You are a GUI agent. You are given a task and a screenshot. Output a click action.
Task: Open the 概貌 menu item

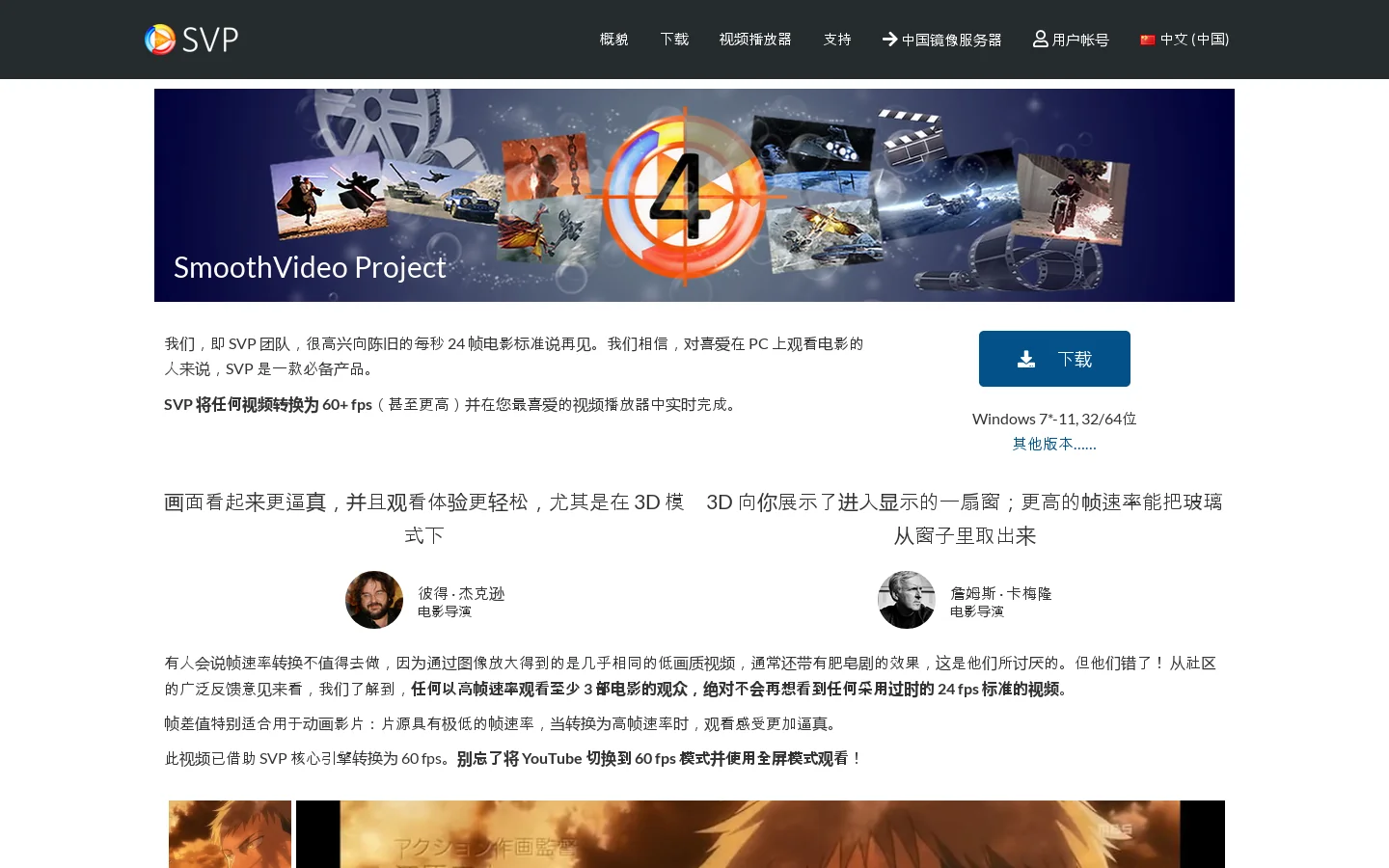point(613,40)
